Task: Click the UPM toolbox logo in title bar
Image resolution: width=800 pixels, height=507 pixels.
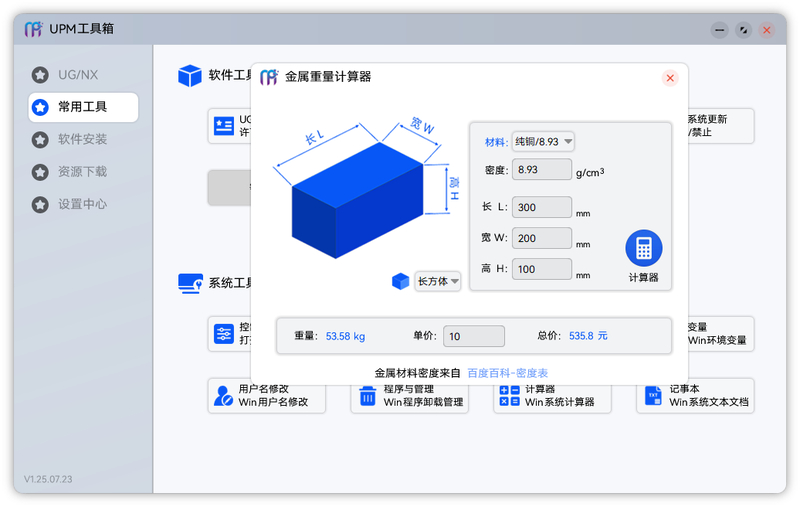Action: (x=33, y=29)
